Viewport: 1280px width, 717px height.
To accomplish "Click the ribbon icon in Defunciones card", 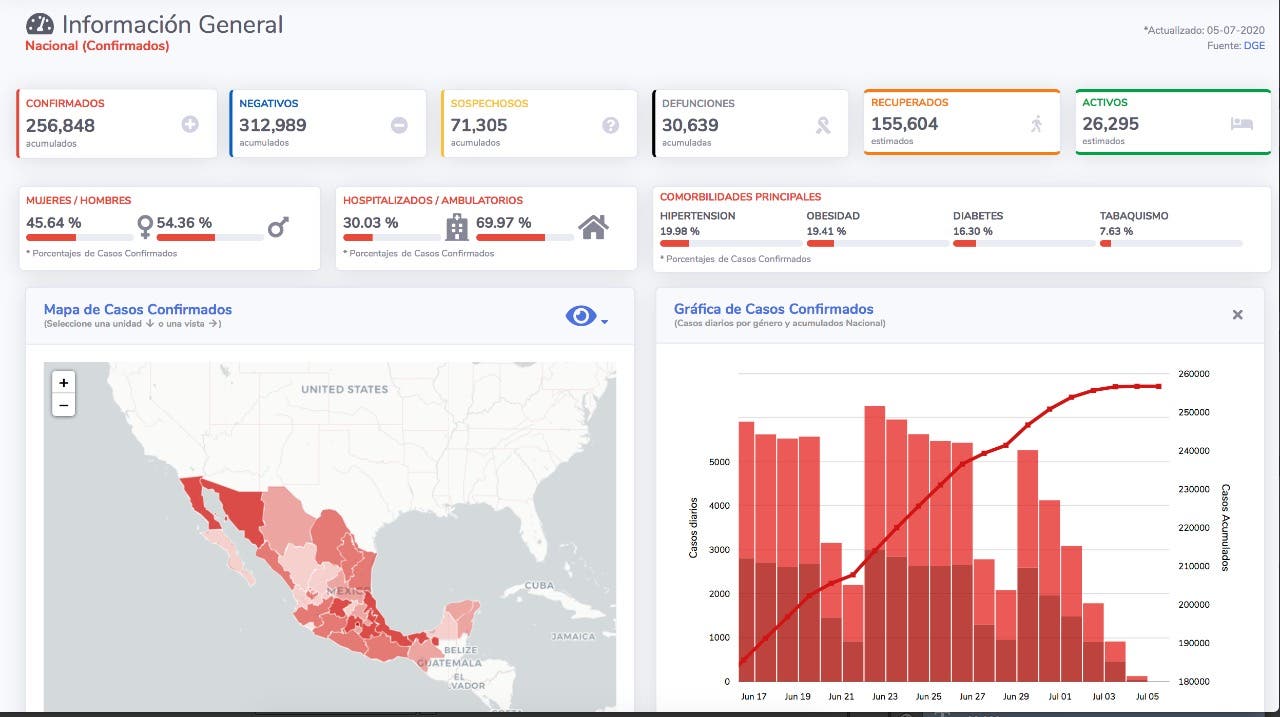I will [823, 125].
